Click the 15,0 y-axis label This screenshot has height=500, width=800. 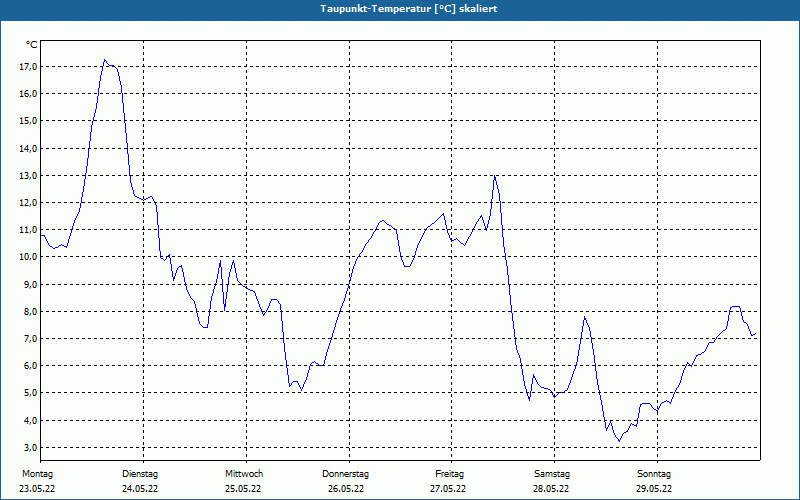tap(28, 120)
